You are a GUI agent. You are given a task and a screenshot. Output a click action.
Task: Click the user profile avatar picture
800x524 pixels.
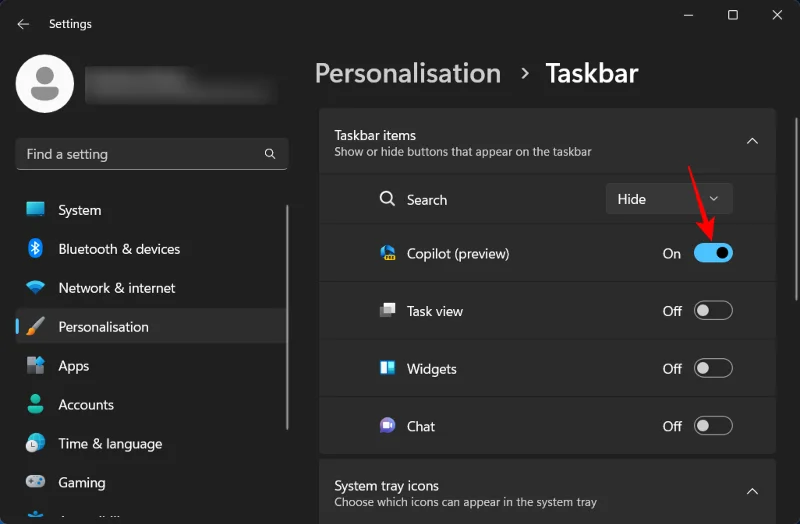(45, 84)
